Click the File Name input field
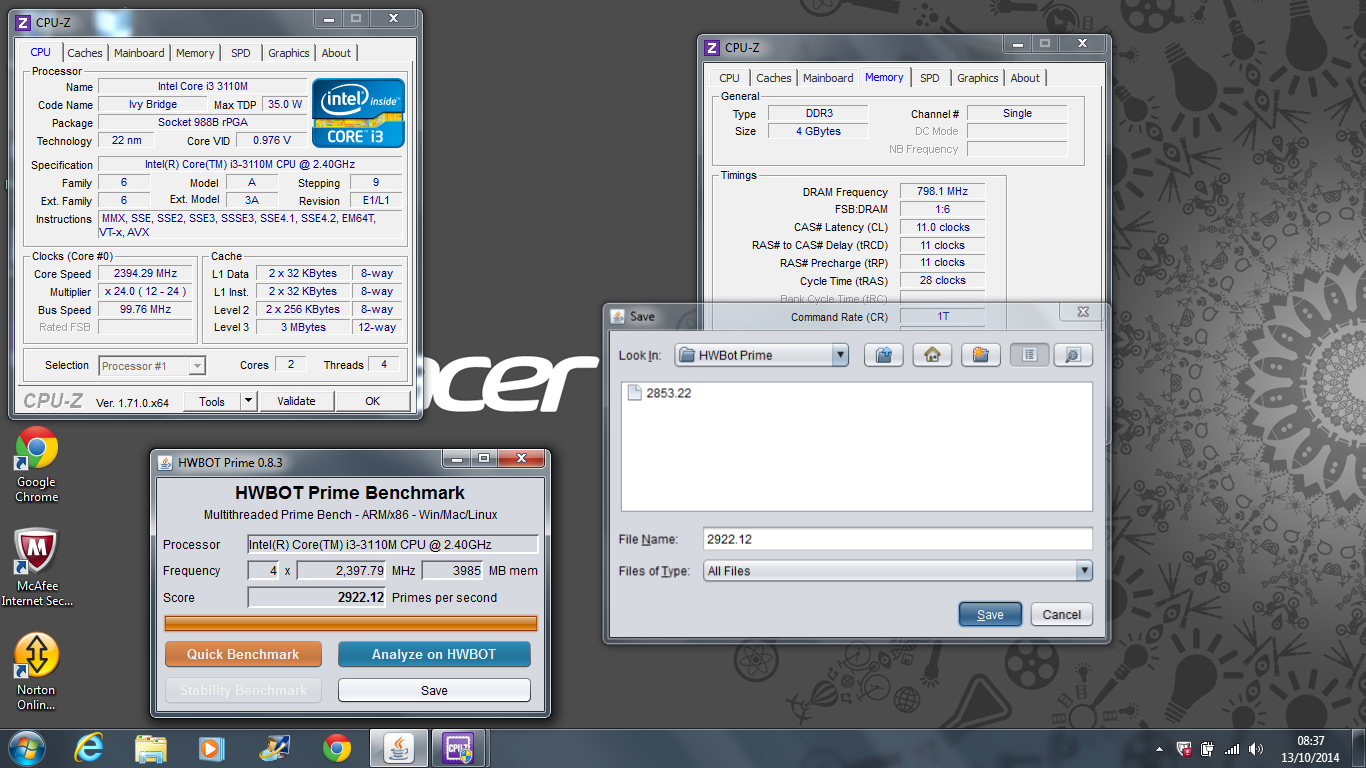 coord(897,539)
